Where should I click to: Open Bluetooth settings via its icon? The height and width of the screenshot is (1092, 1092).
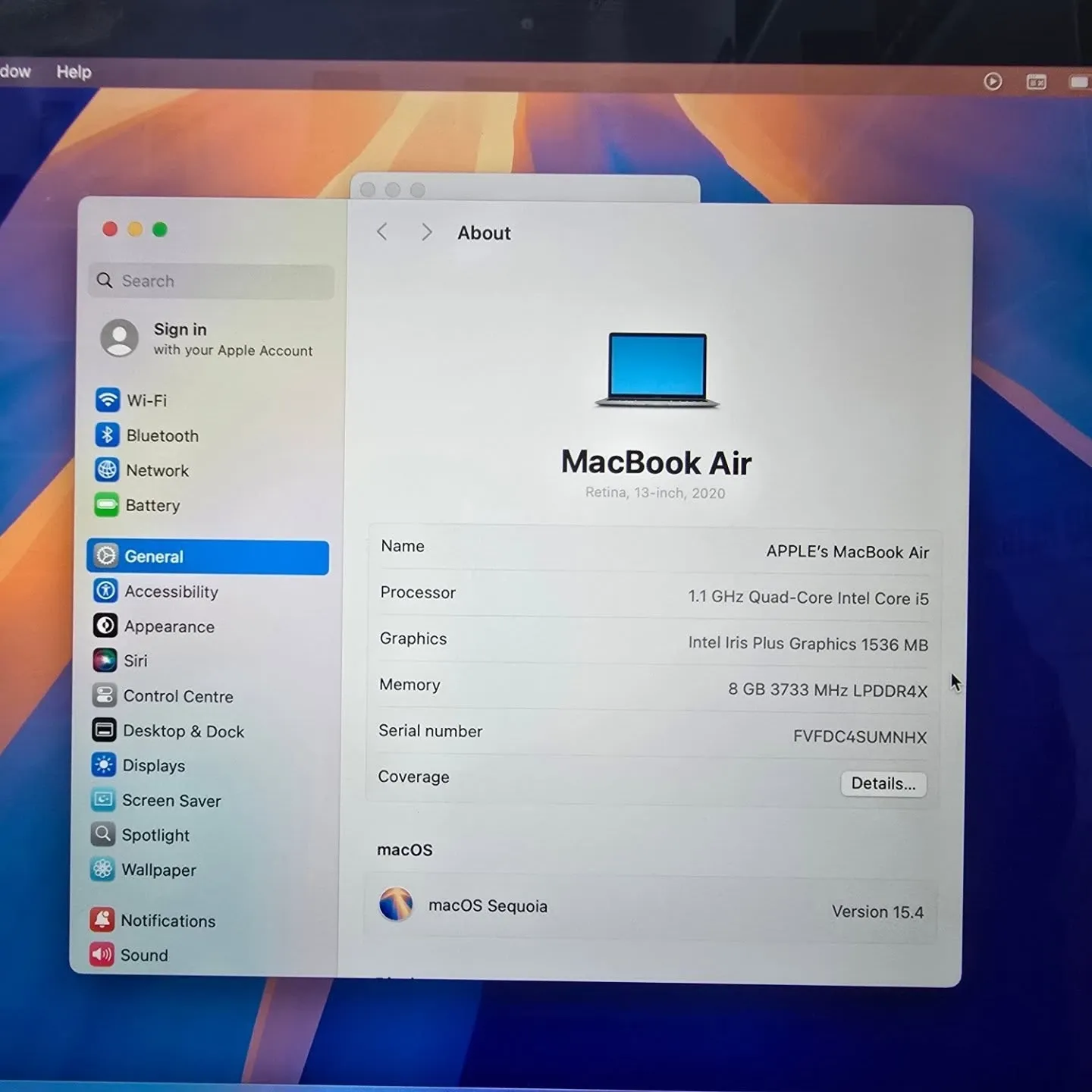[107, 435]
